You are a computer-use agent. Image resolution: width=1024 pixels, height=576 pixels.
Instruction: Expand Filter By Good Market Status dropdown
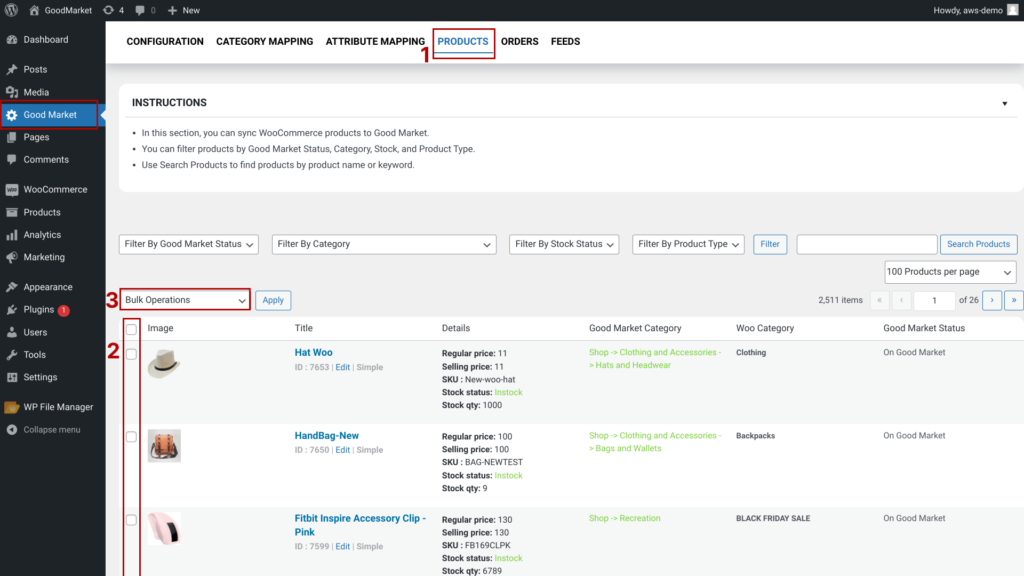tap(189, 244)
